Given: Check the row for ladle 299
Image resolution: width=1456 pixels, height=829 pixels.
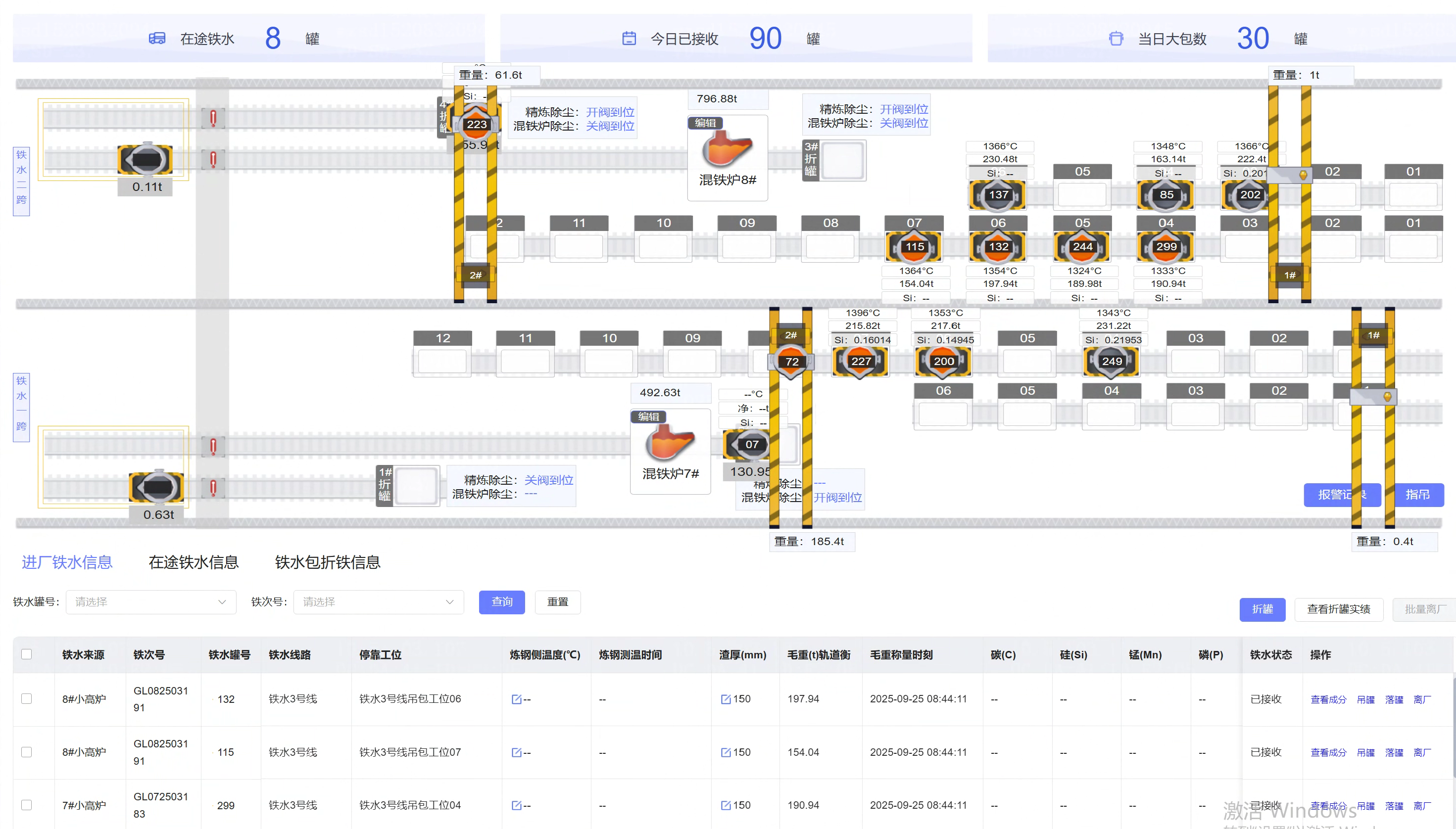Looking at the screenshot, I should click(x=26, y=805).
